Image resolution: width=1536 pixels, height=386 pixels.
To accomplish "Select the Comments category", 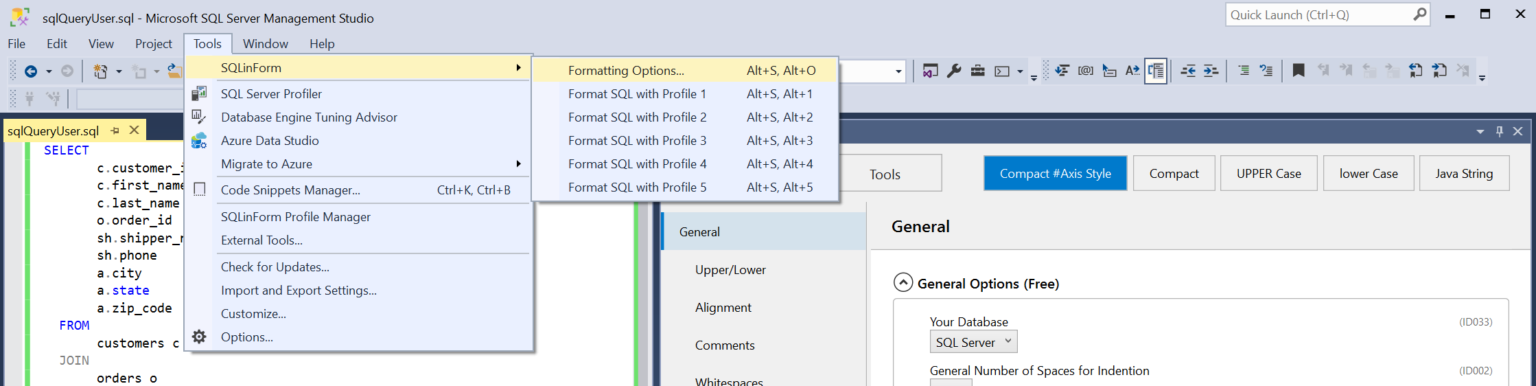I will [x=764, y=345].
